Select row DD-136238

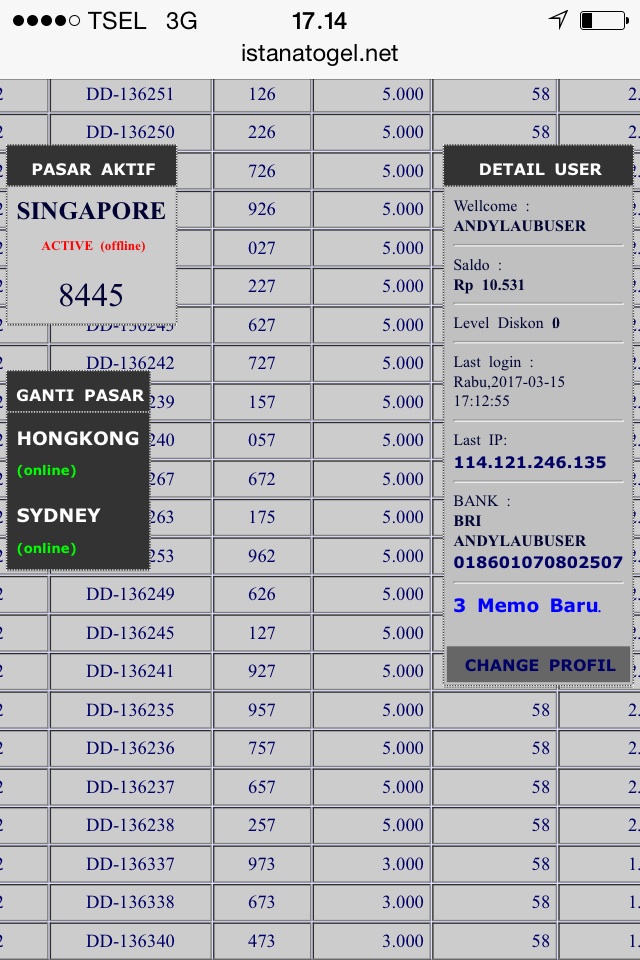click(130, 825)
